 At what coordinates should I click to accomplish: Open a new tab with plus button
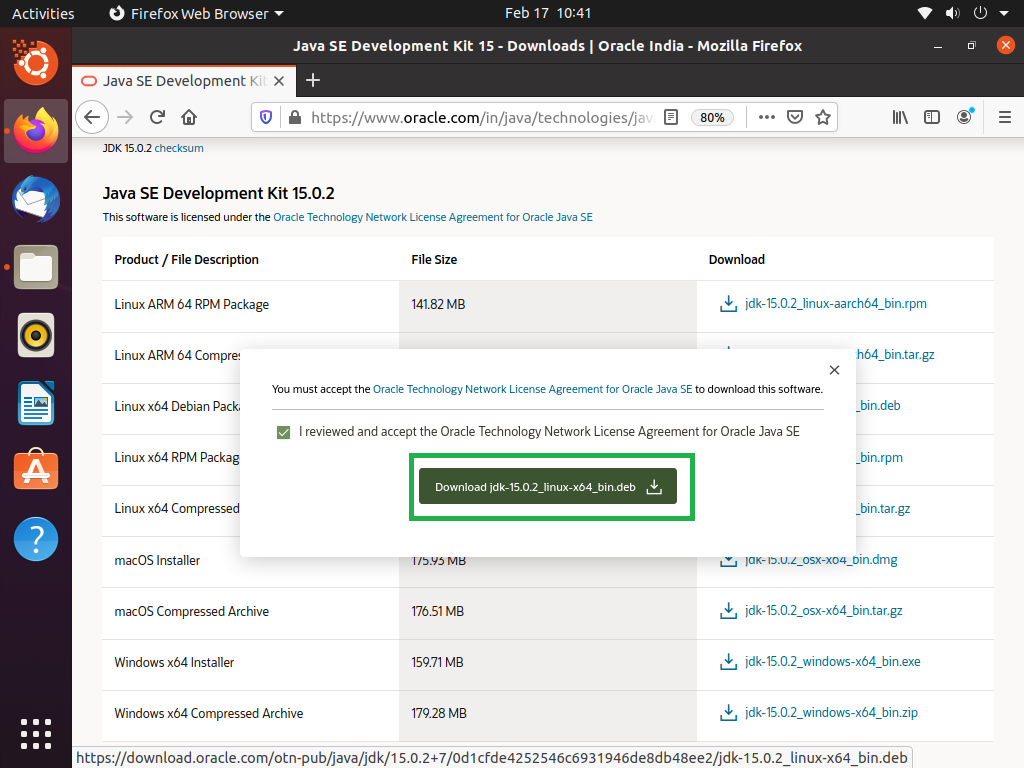pos(313,80)
